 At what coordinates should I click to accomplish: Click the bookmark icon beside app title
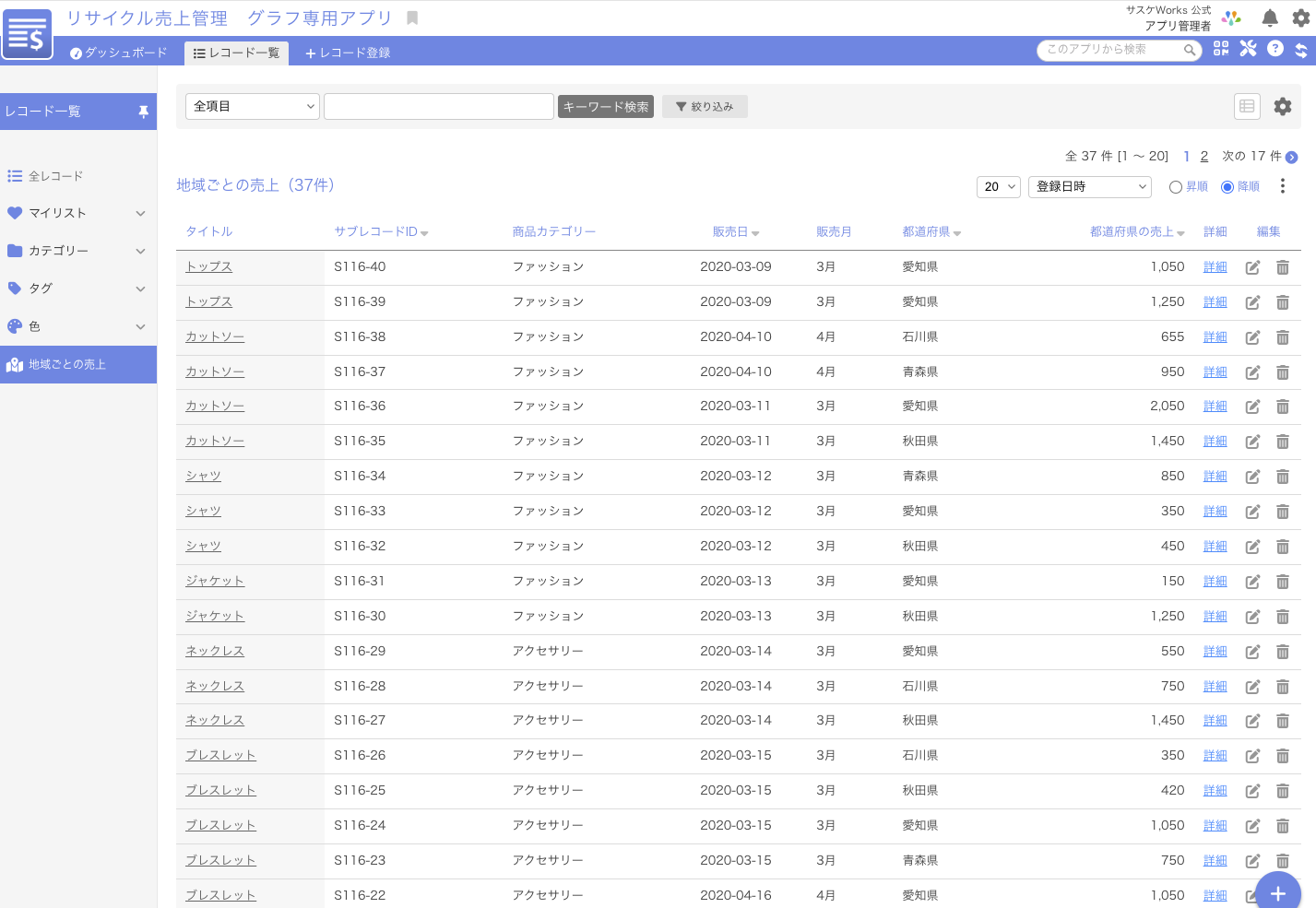pos(412,18)
